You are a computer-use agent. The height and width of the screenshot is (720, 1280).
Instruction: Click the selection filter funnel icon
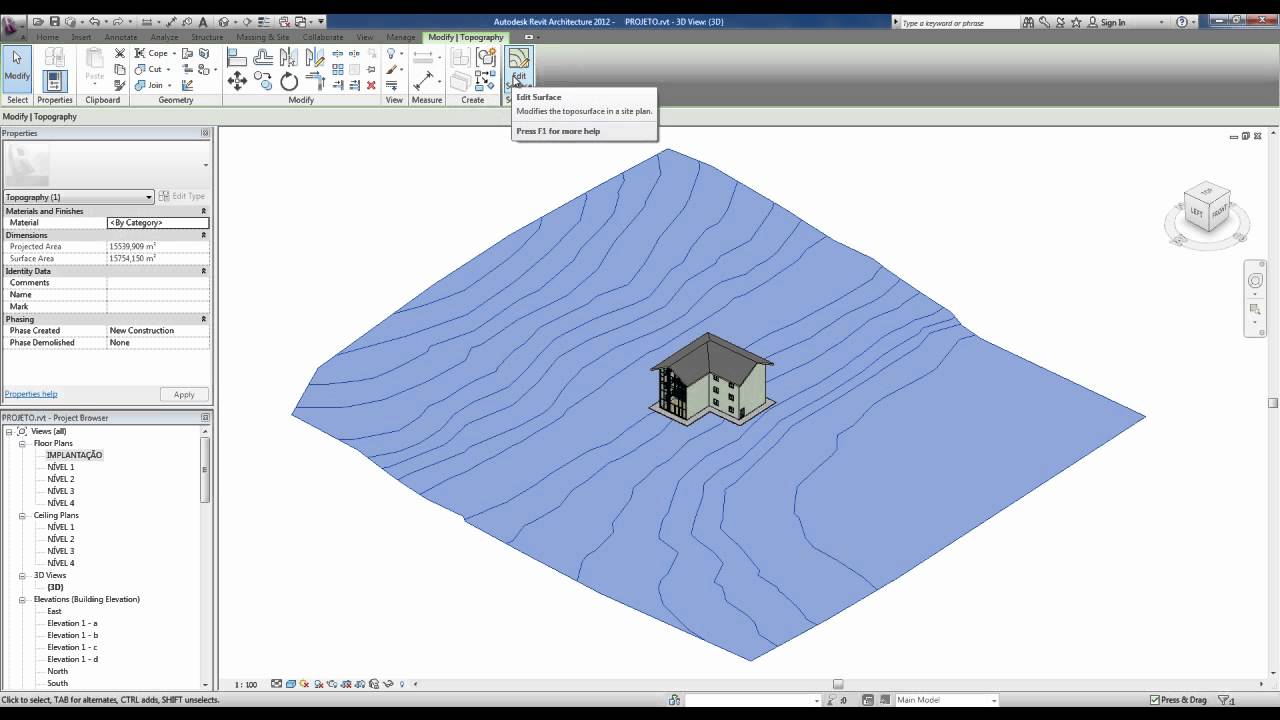pos(1221,700)
